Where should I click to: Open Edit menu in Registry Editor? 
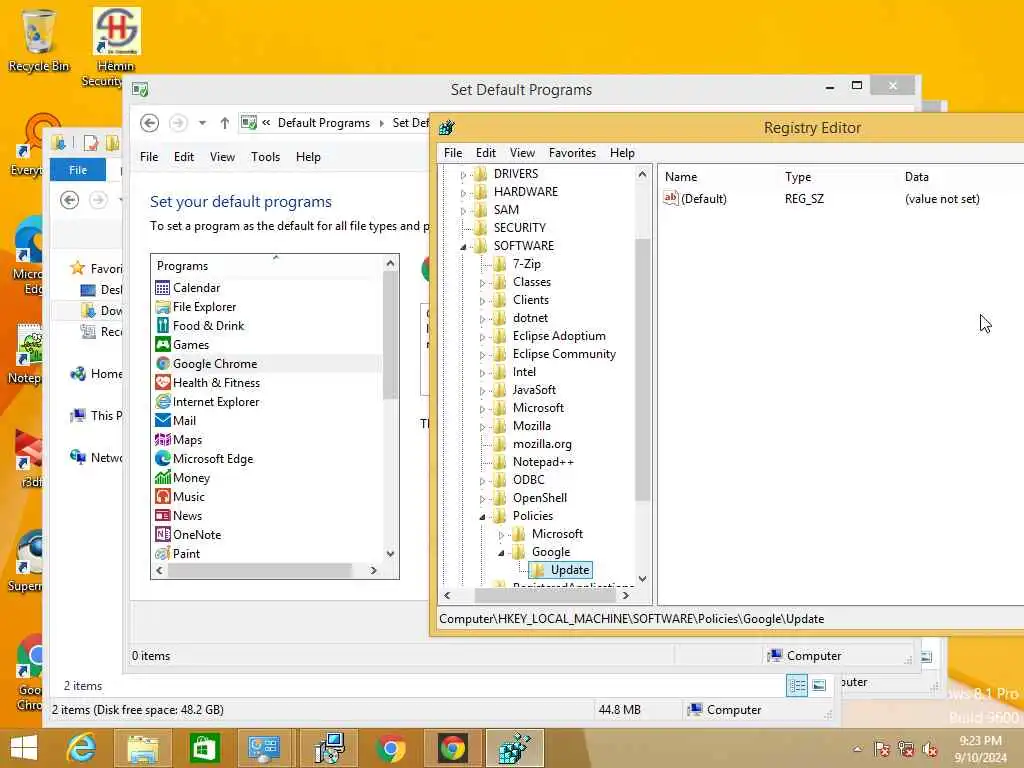[x=485, y=153]
